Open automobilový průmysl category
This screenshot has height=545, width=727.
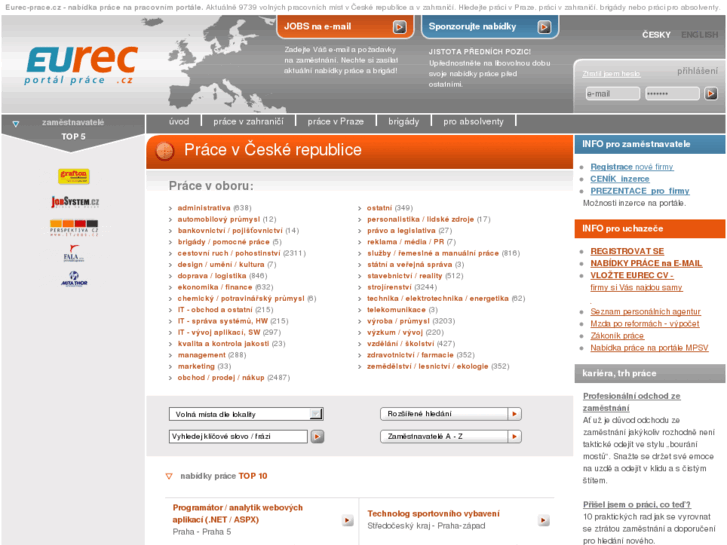[219, 219]
